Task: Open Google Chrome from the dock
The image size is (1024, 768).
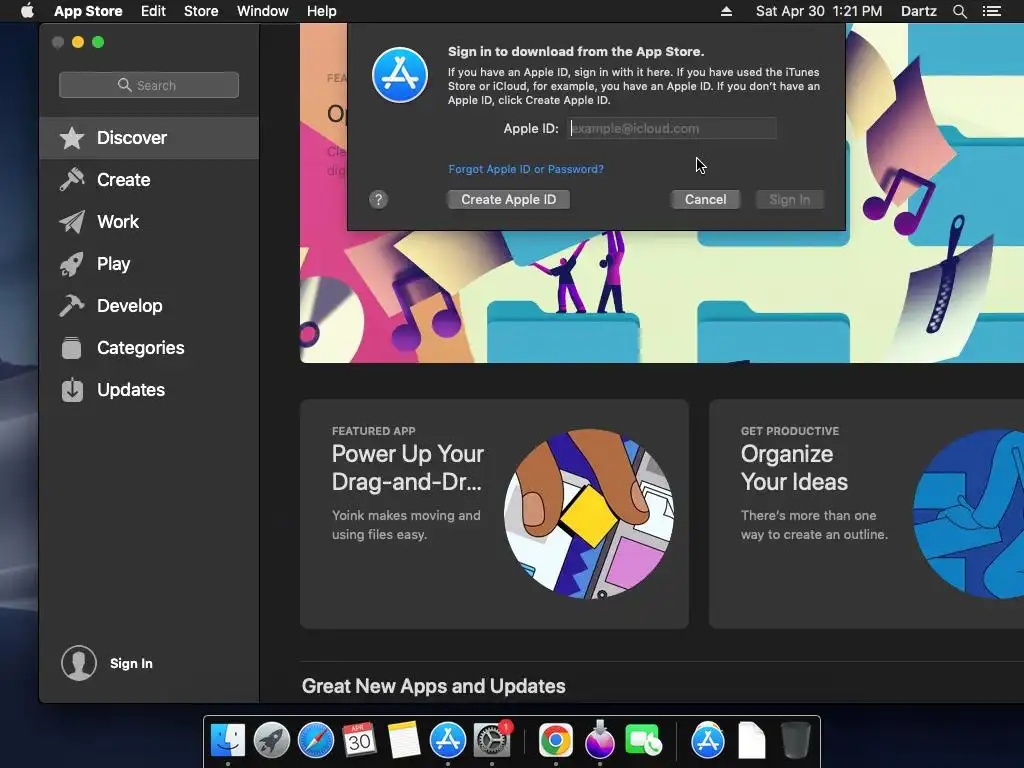Action: coord(556,741)
